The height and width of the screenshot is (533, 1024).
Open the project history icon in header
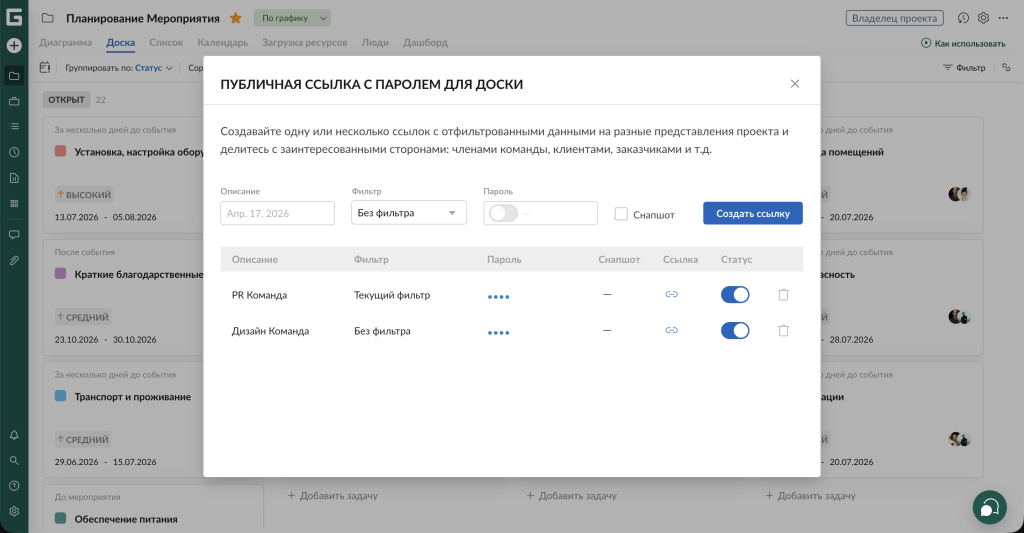pos(963,18)
